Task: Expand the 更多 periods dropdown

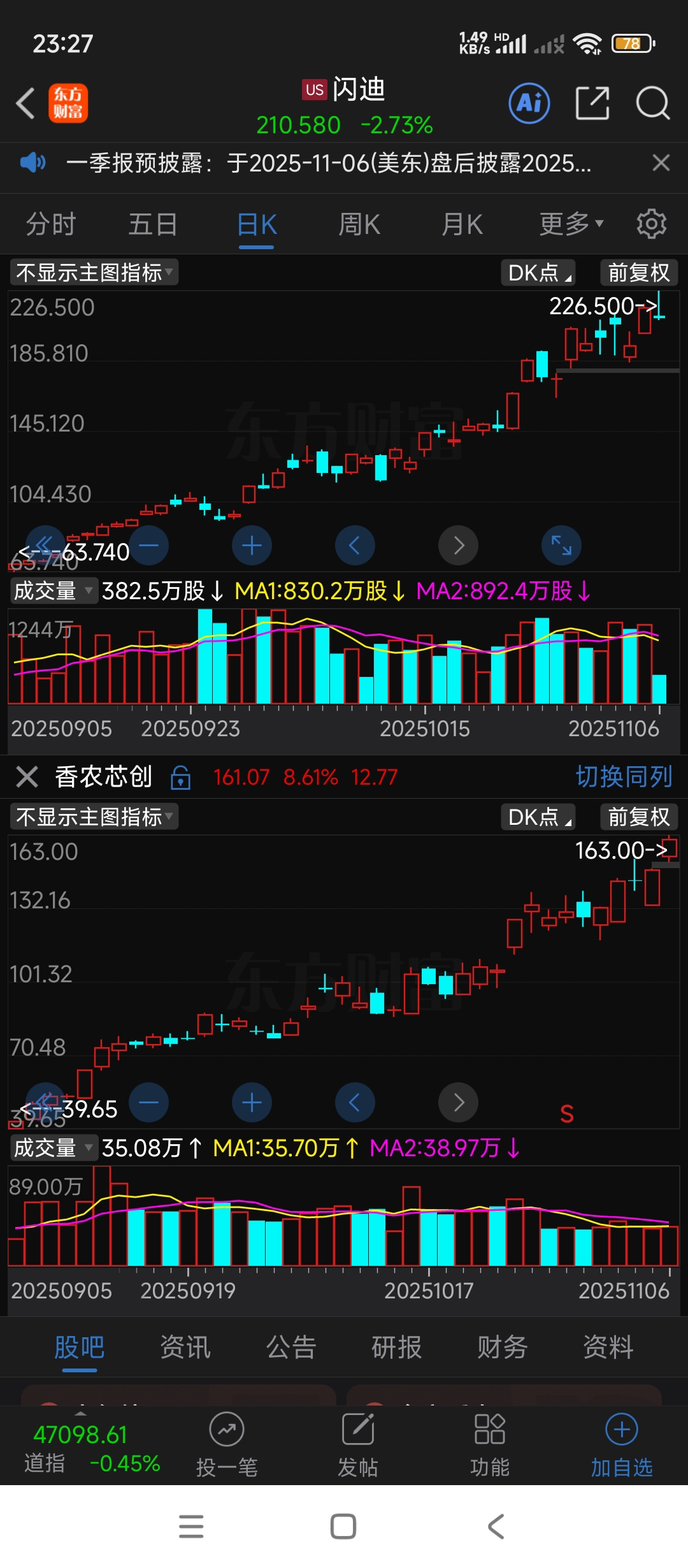Action: [x=571, y=224]
